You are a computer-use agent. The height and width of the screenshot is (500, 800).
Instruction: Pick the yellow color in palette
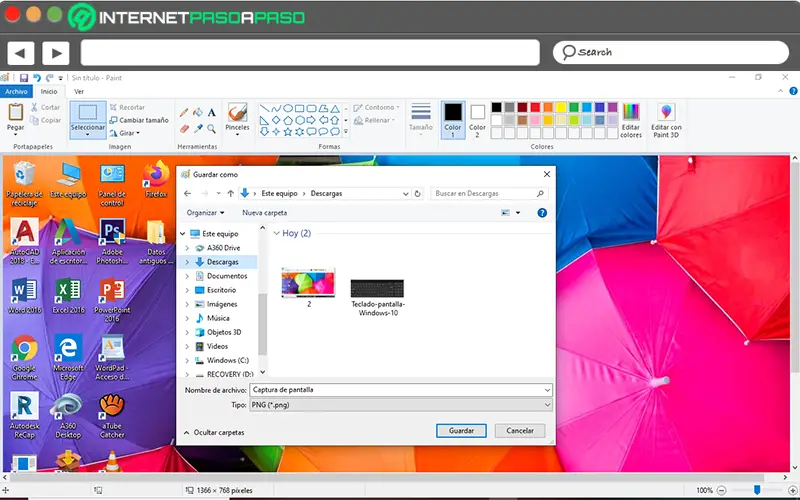[x=561, y=107]
